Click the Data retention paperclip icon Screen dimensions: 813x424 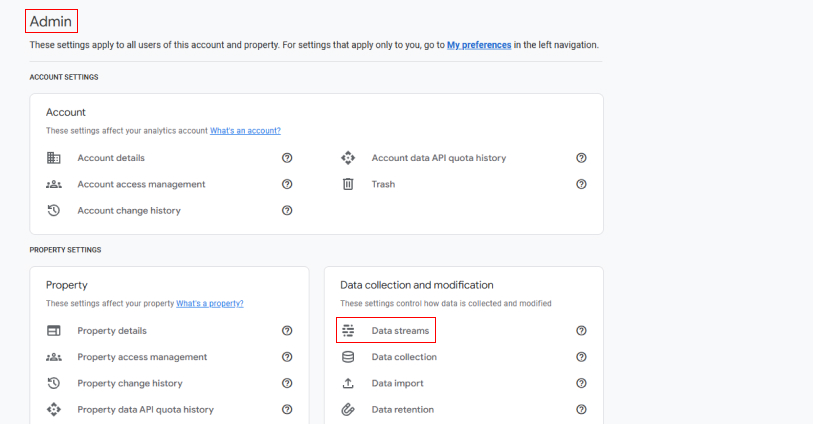(348, 409)
